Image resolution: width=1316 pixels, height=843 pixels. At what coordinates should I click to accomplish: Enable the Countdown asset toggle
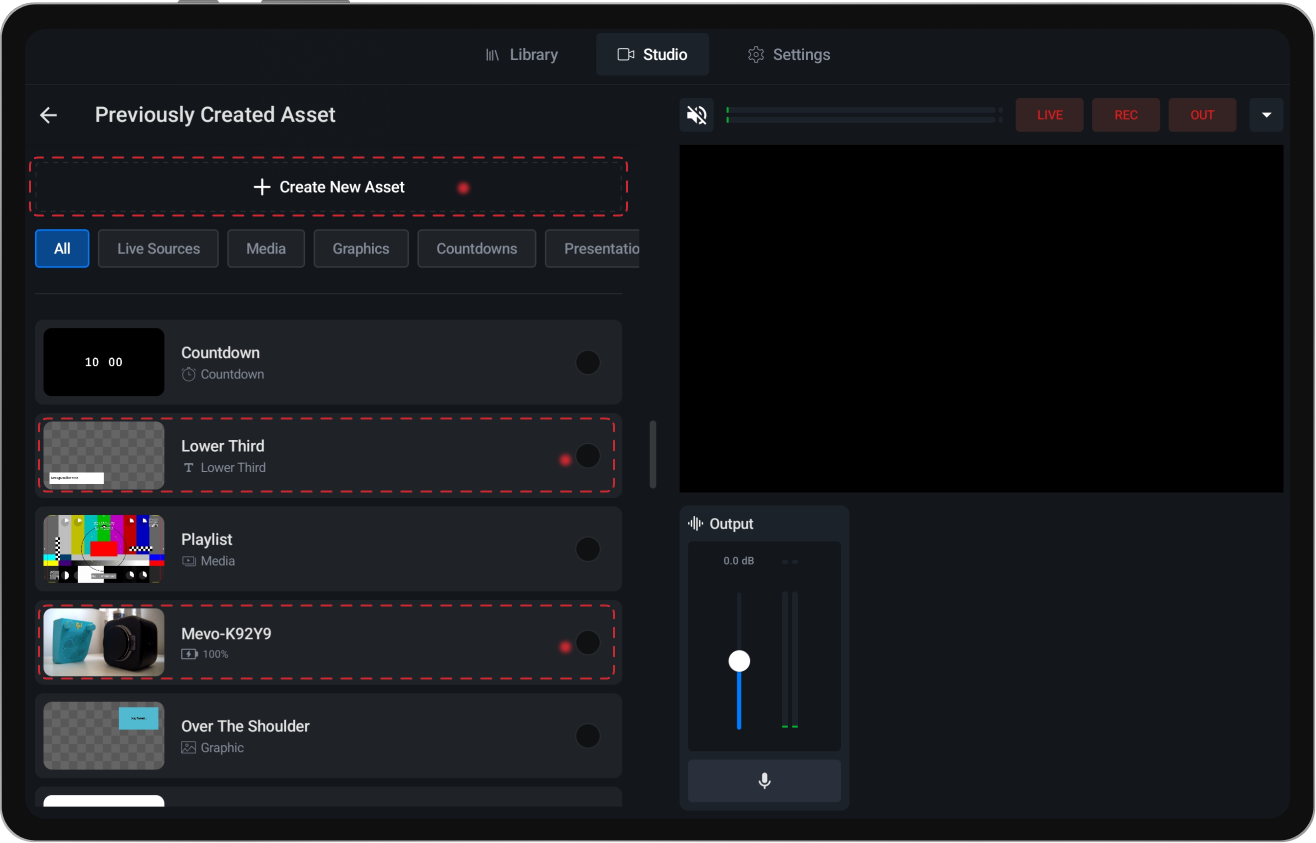[587, 362]
